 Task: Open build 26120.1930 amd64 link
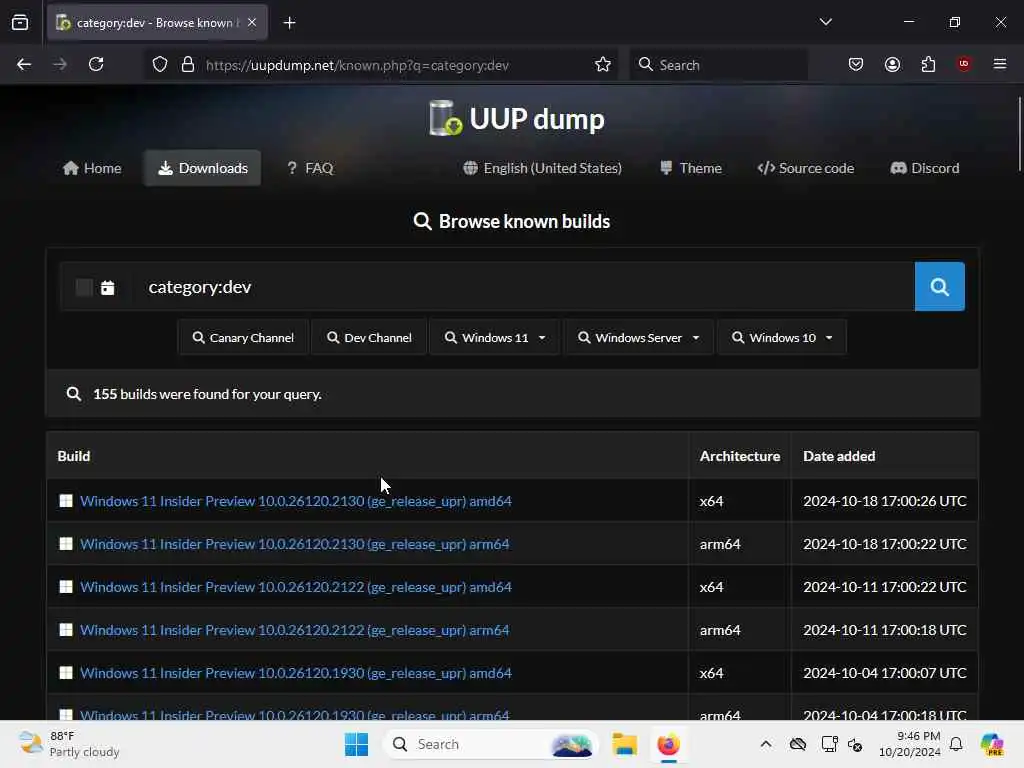[296, 673]
